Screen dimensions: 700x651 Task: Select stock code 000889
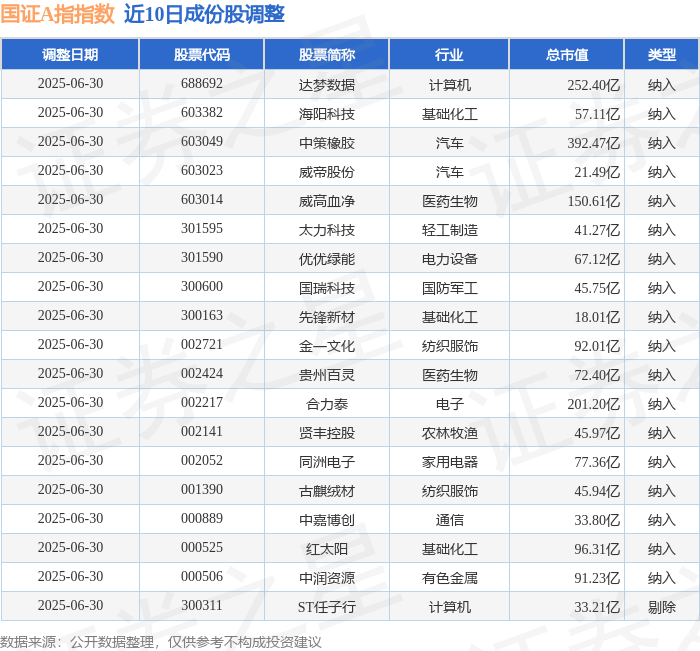click(202, 519)
